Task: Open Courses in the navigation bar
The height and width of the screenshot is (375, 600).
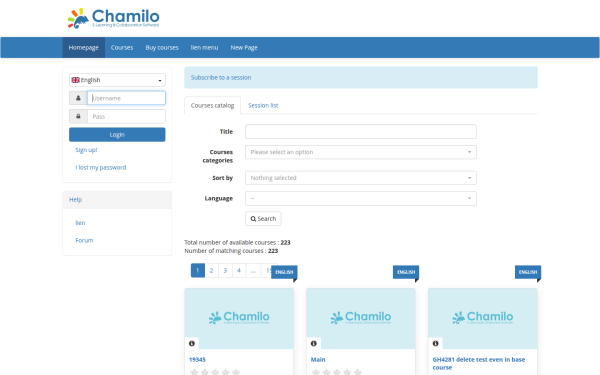Action: [122, 47]
